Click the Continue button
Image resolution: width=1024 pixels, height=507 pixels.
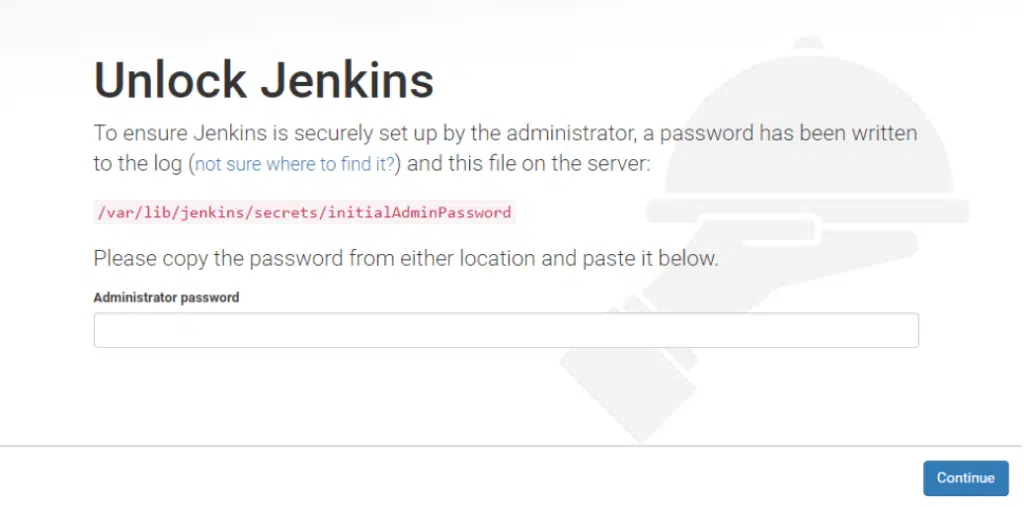965,478
